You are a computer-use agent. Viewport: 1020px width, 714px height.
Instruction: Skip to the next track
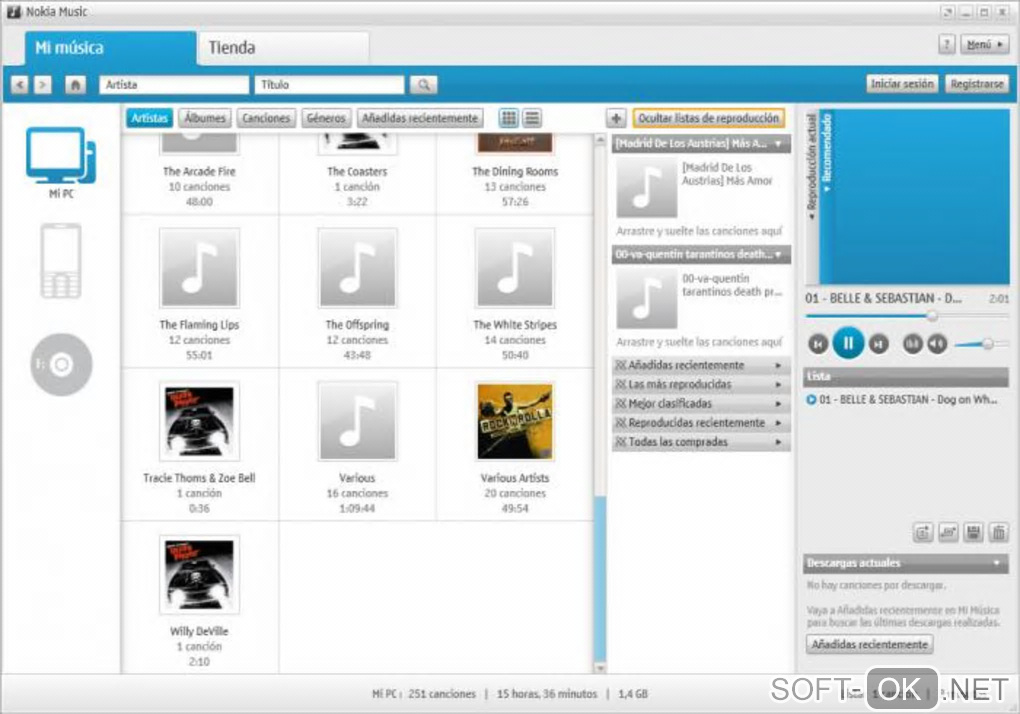pyautogui.click(x=878, y=344)
